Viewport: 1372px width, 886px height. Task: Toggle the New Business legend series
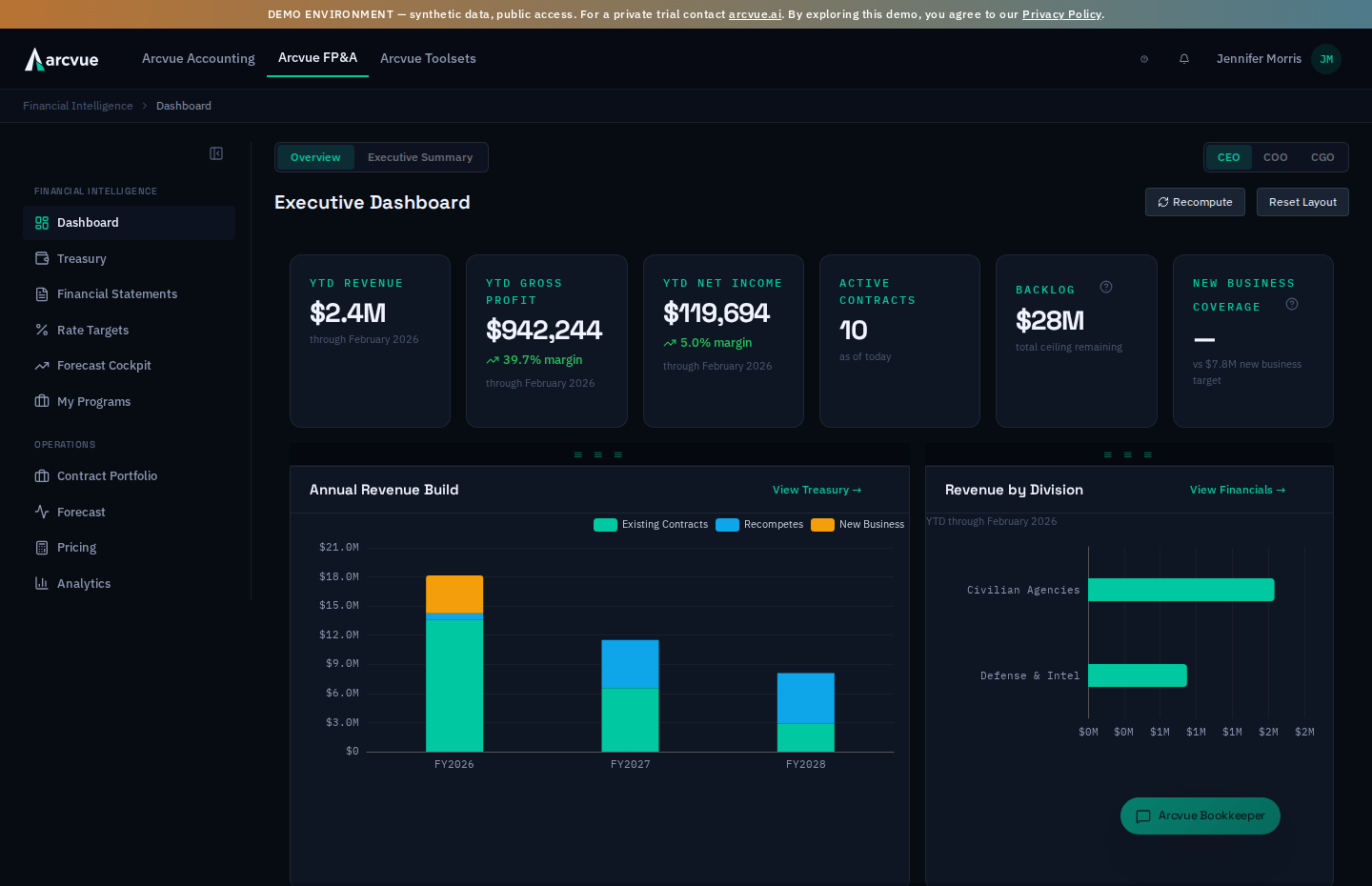pyautogui.click(x=857, y=525)
